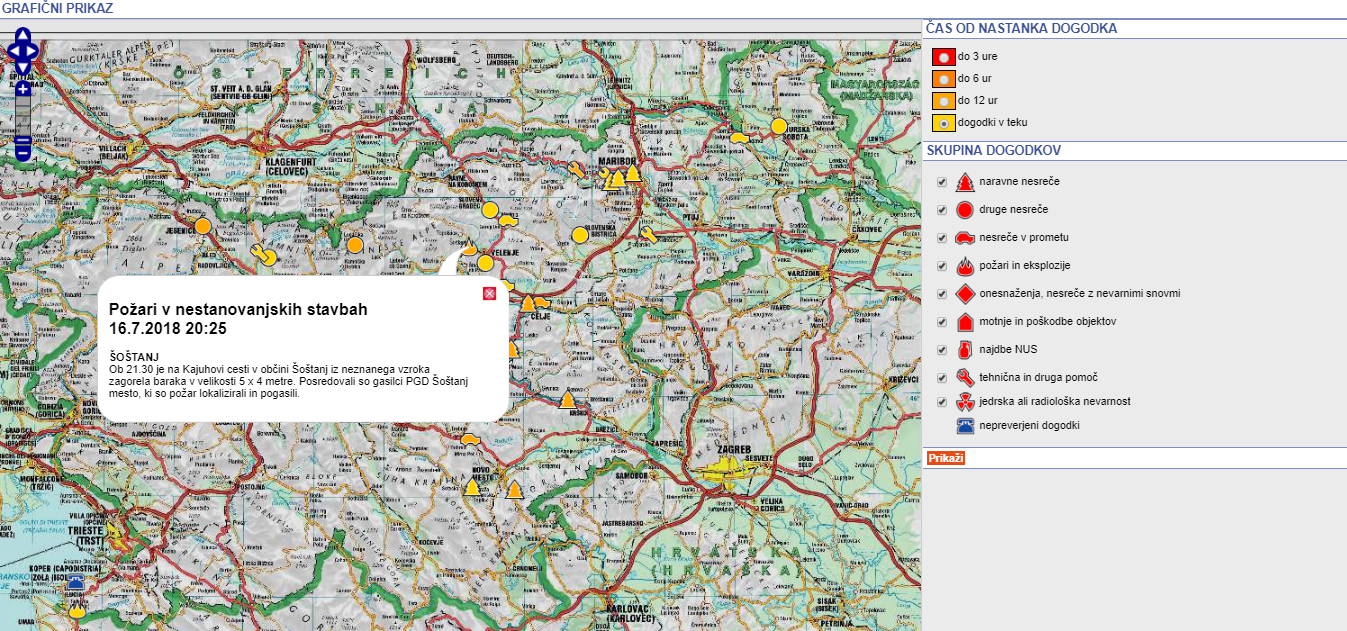Click the druge nesreče red circle icon
Image resolution: width=1347 pixels, height=631 pixels.
point(965,210)
